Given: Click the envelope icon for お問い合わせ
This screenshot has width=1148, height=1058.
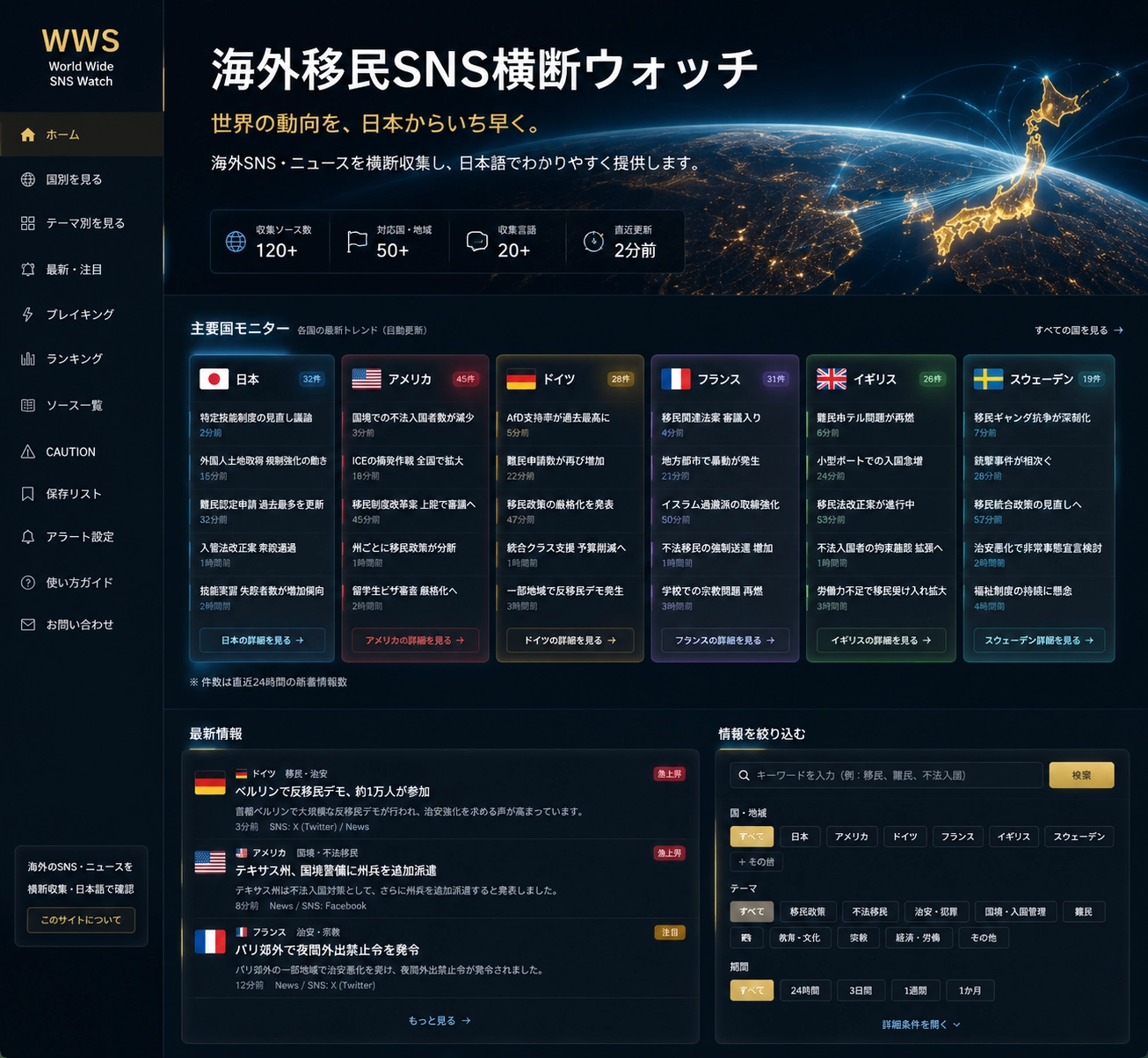Looking at the screenshot, I should click(28, 625).
